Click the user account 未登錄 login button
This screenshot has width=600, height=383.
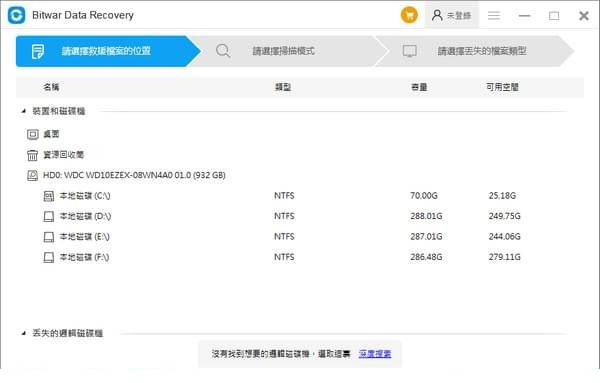[452, 15]
